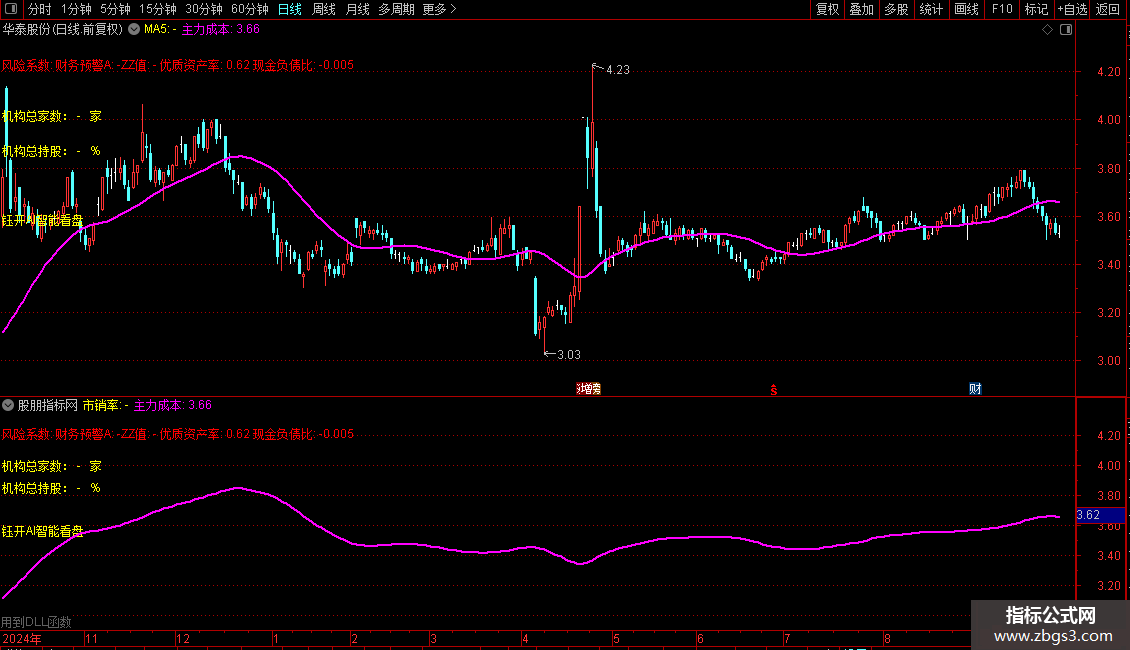This screenshot has width=1130, height=650.
Task: Select the 日线 daily chart tab
Action: coord(290,9)
